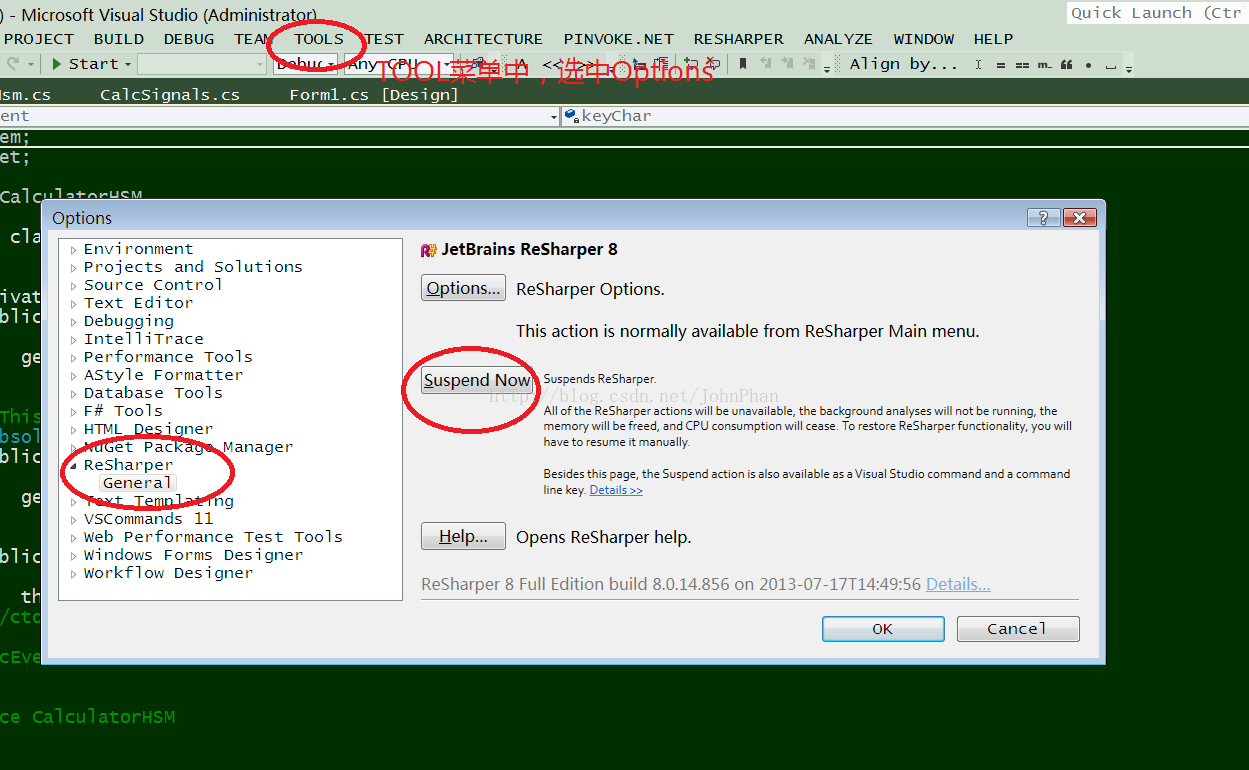
Task: Click the green Start debugging play icon
Action: click(57, 64)
